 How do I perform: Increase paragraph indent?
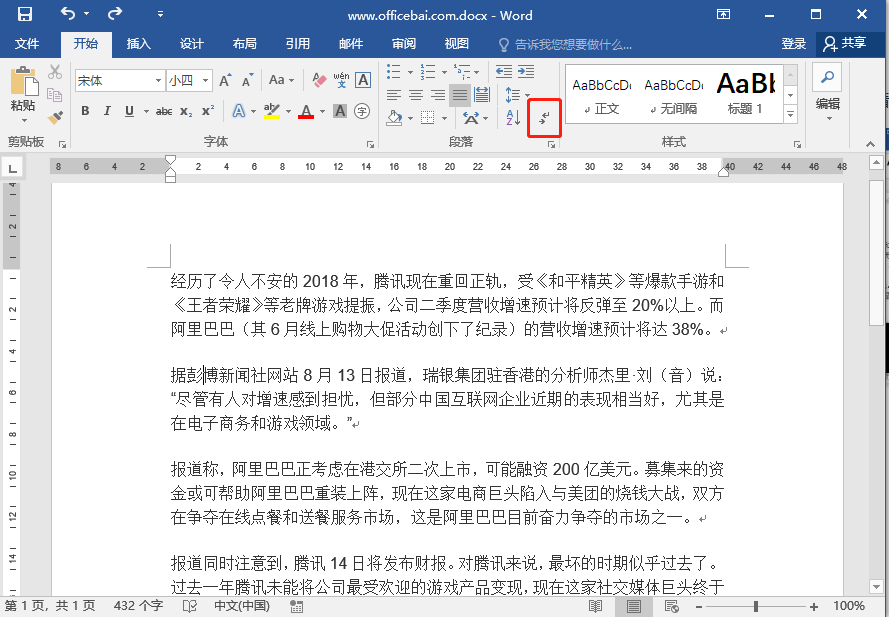(x=526, y=71)
